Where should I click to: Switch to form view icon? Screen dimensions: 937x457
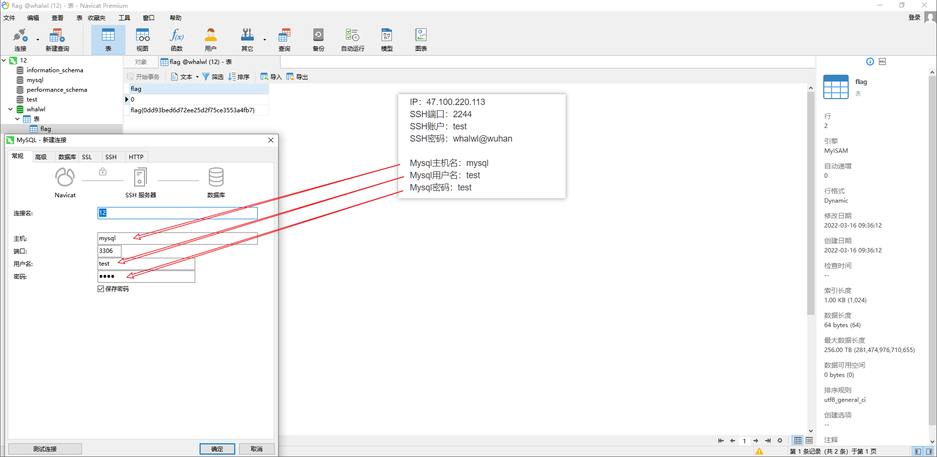(x=809, y=440)
